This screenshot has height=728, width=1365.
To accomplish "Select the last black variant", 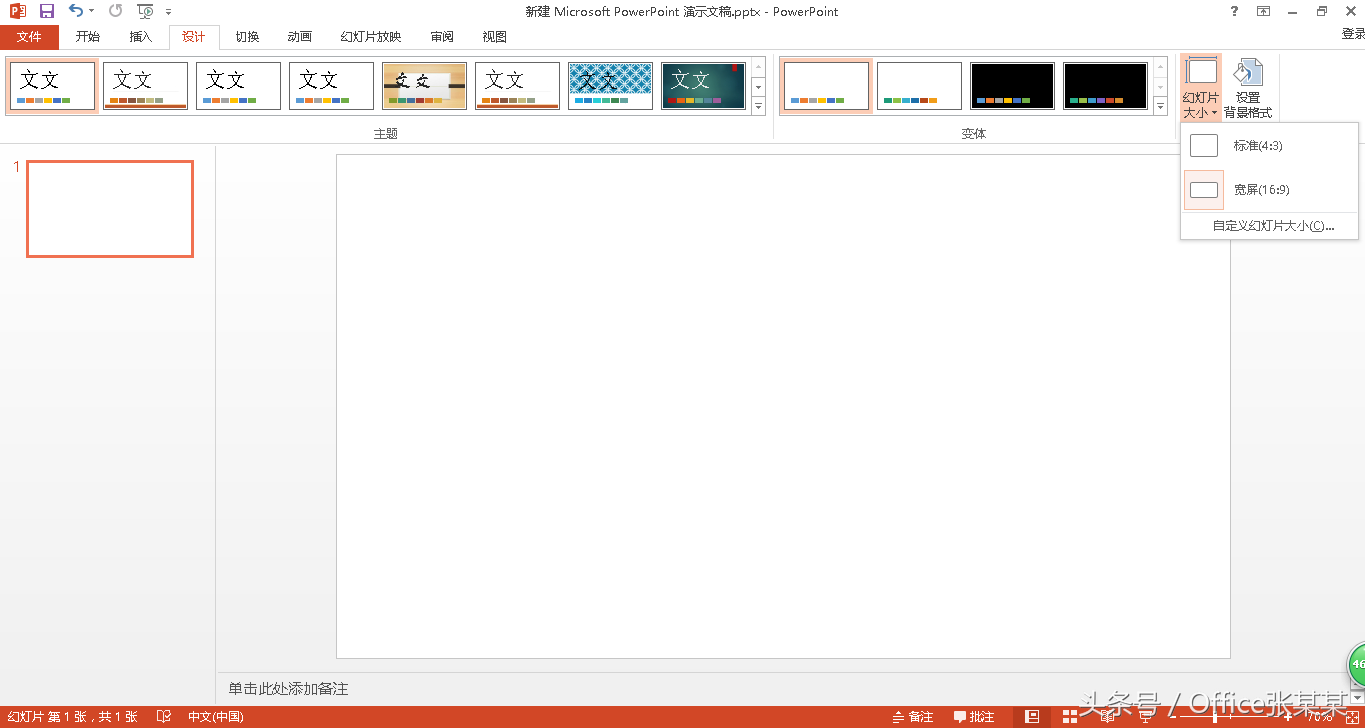I will pos(1105,86).
